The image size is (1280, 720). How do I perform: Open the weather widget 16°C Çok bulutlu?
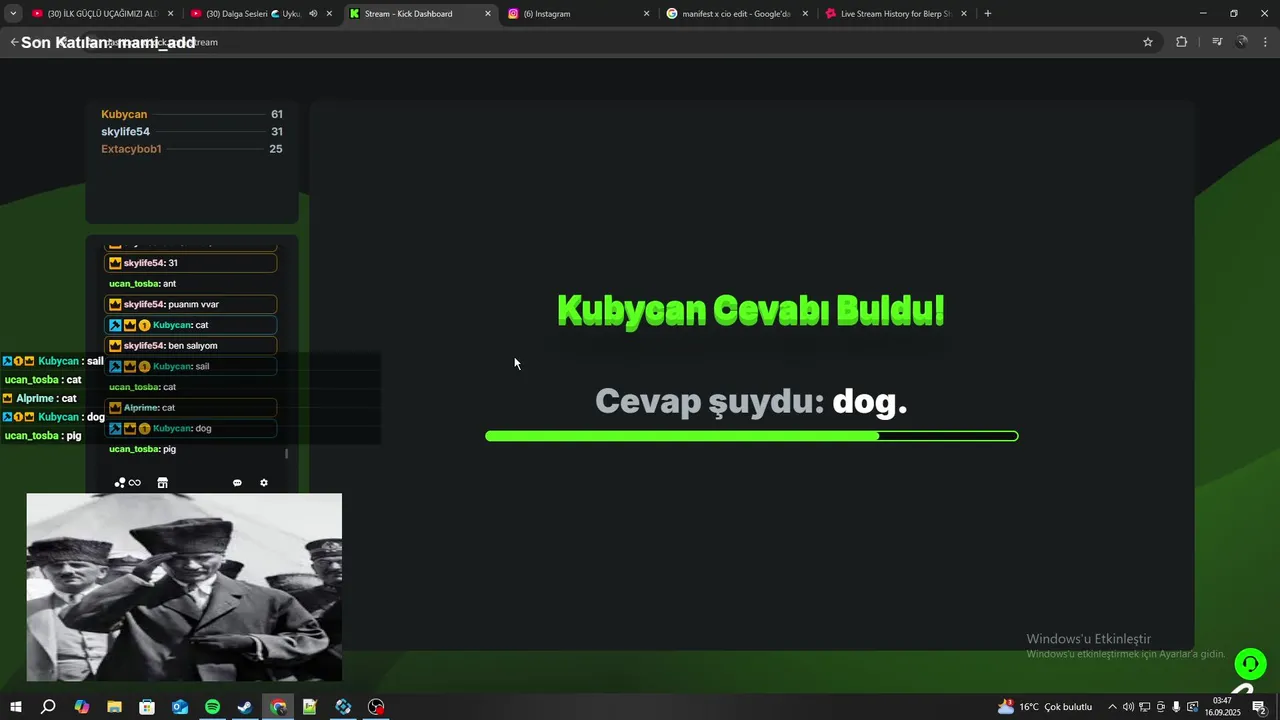(1045, 707)
